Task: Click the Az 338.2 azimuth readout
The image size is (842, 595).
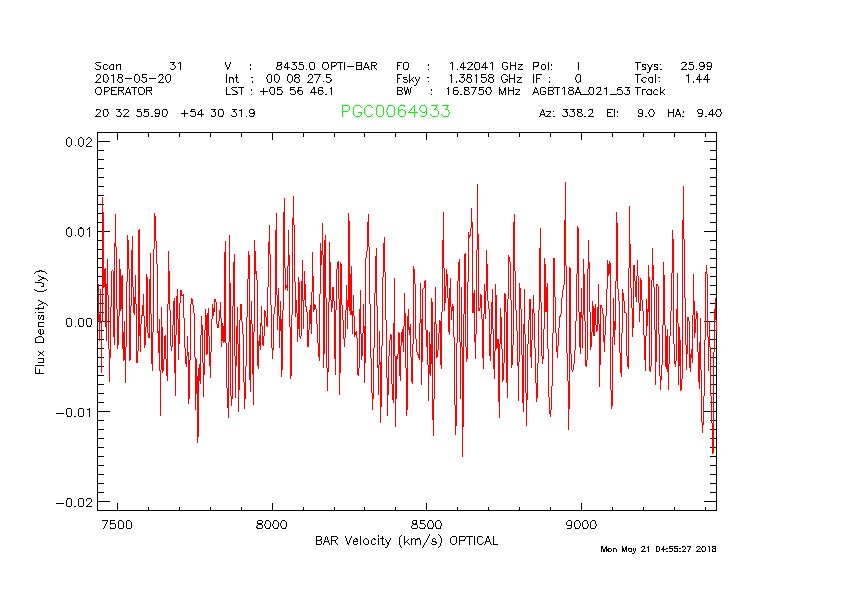Action: point(566,113)
